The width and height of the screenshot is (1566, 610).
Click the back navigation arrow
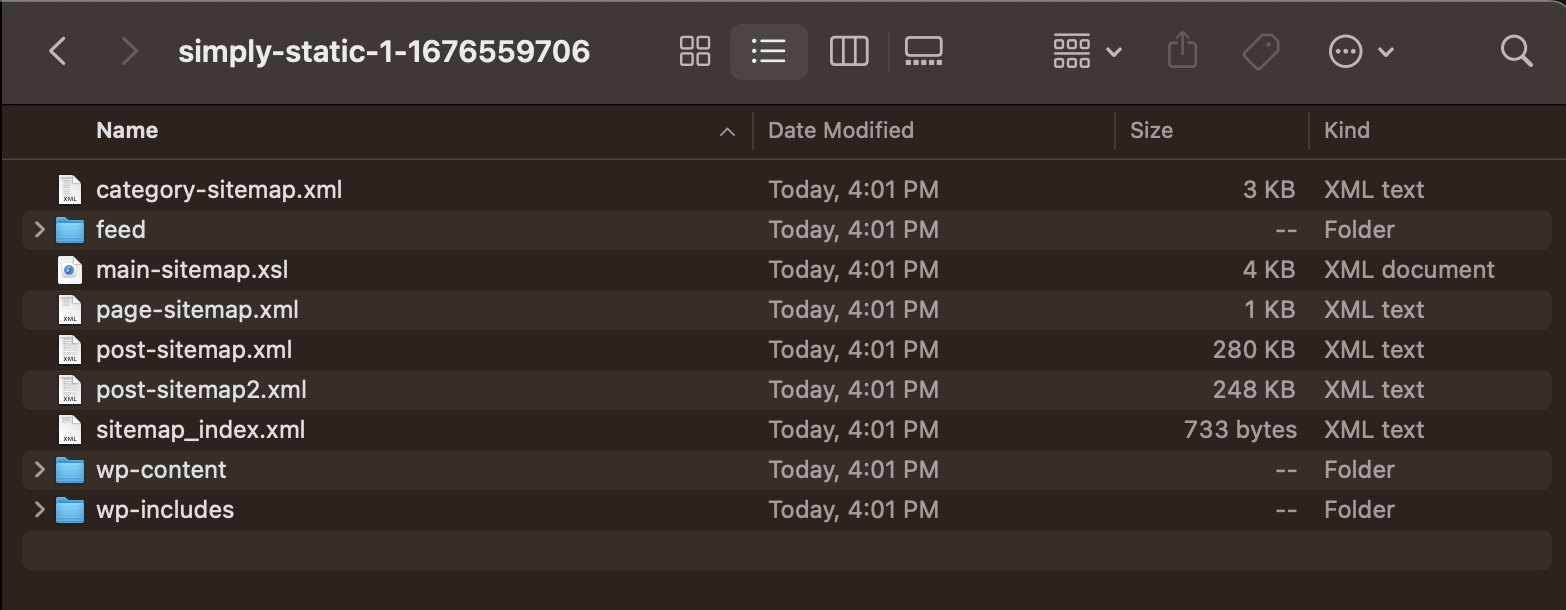tap(57, 51)
